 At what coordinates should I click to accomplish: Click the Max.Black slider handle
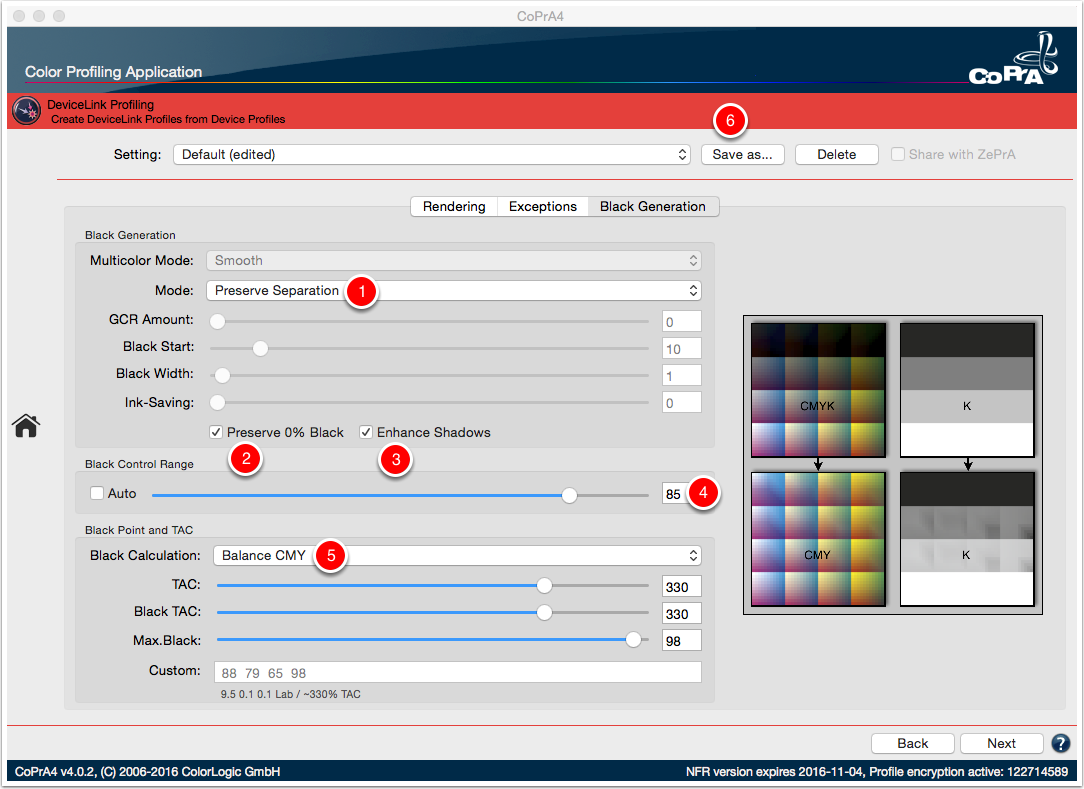pyautogui.click(x=633, y=640)
